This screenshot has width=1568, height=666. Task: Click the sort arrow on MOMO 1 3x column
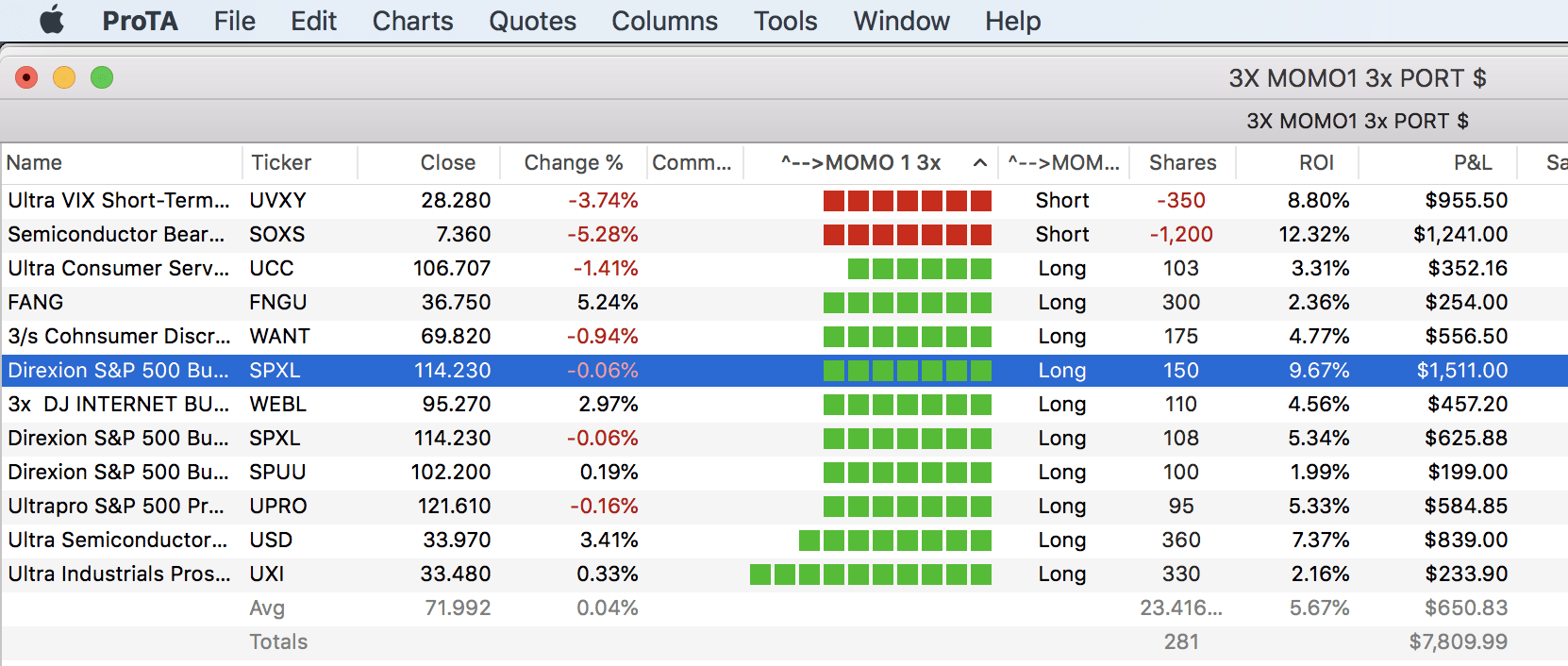980,163
